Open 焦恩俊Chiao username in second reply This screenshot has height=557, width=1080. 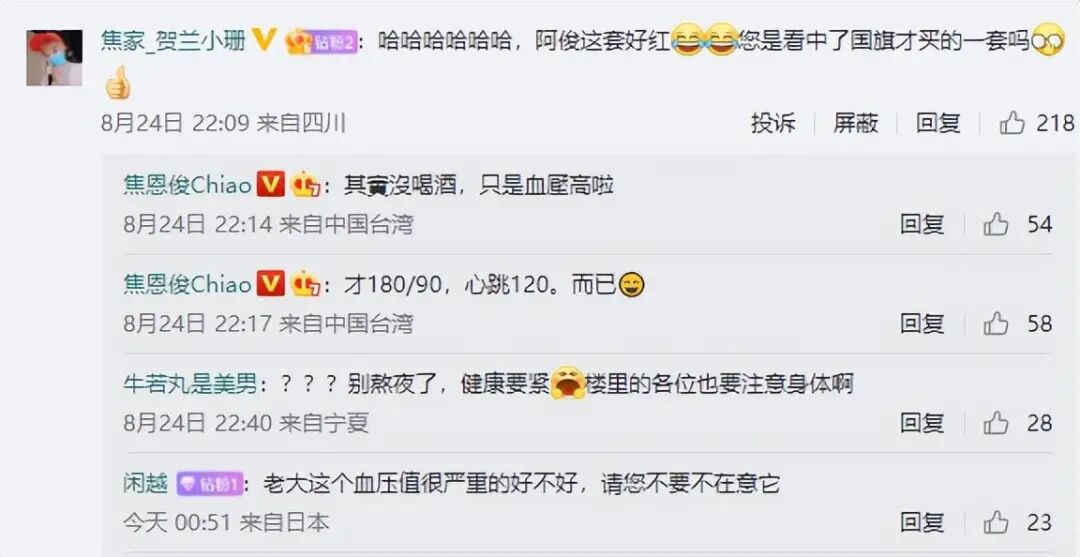point(187,284)
